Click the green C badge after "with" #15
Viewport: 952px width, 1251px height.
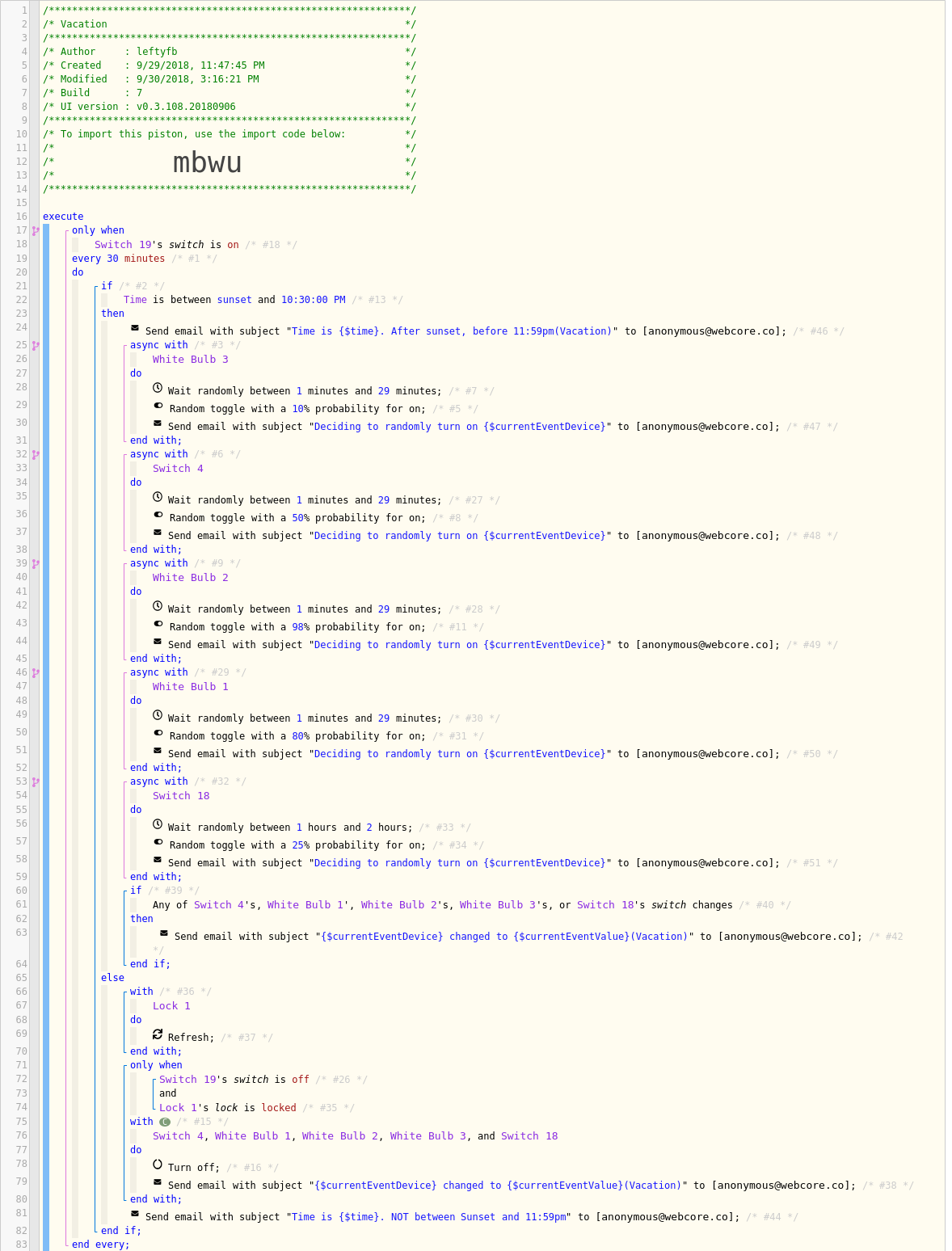[165, 1122]
